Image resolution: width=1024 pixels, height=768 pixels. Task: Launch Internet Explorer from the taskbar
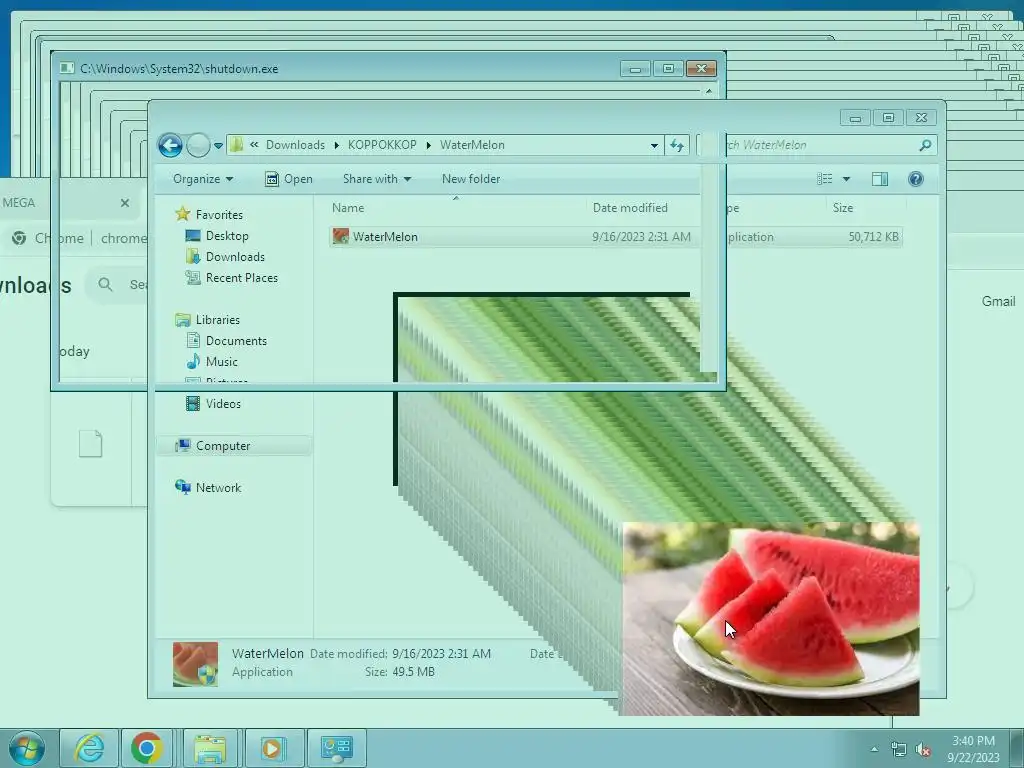89,748
